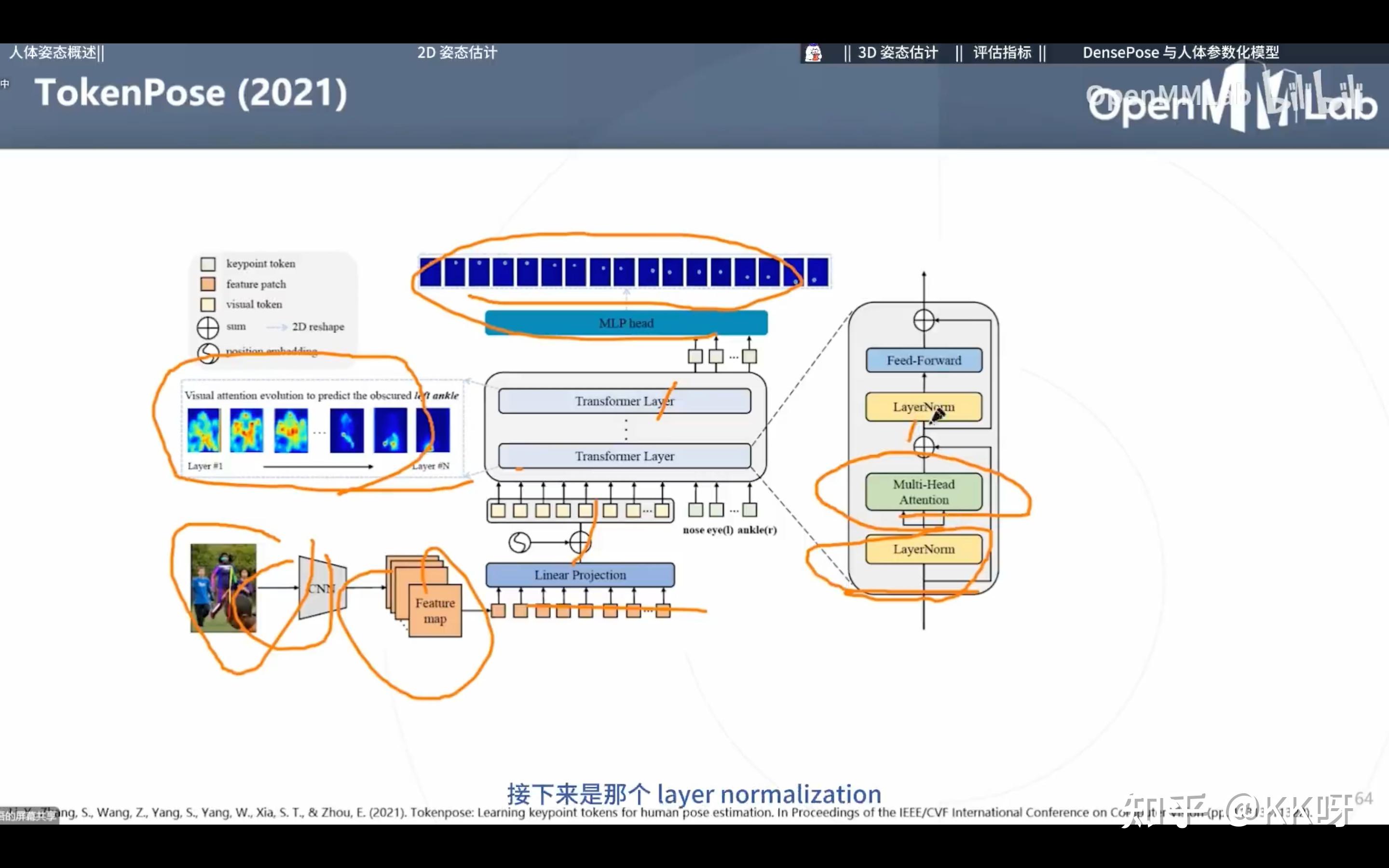Click the Multi-Head Attention block

924,492
